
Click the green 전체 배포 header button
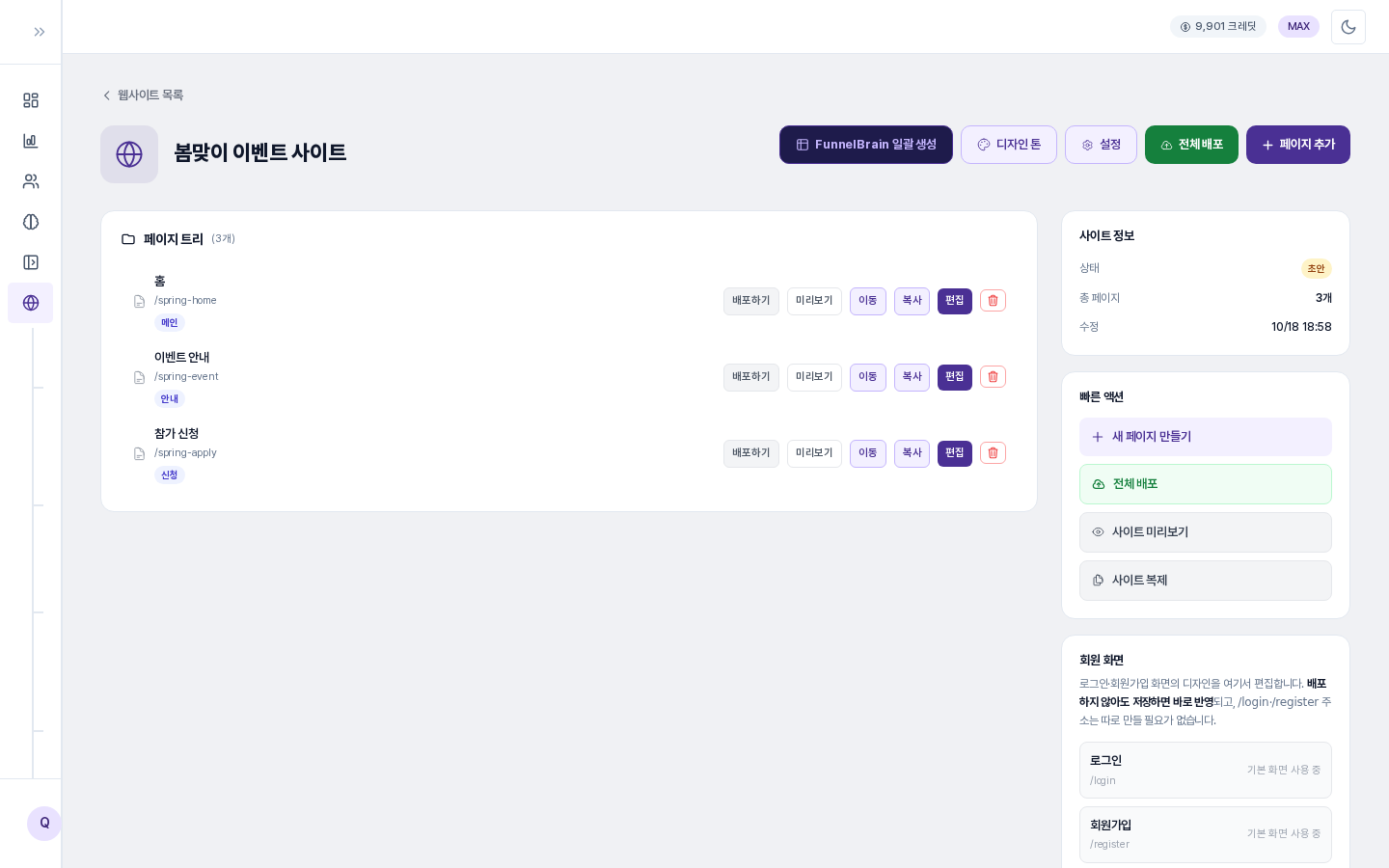[1191, 145]
